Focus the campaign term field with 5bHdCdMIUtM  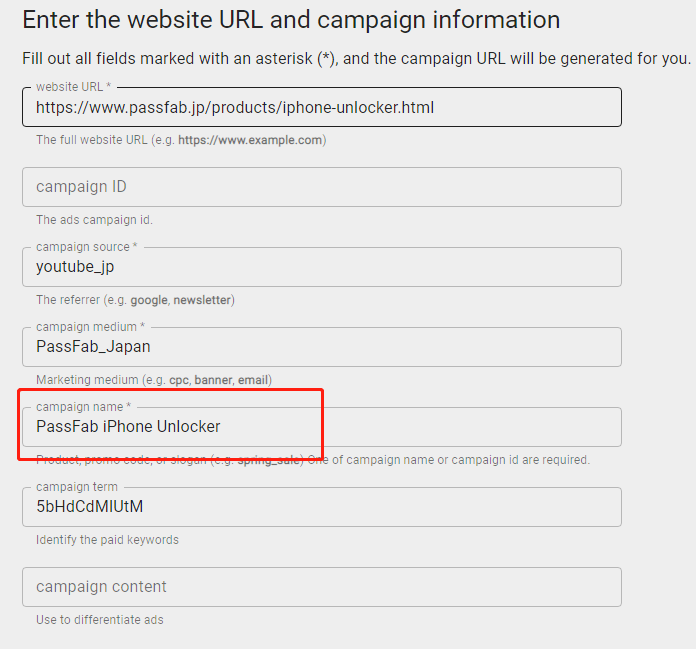click(320, 507)
